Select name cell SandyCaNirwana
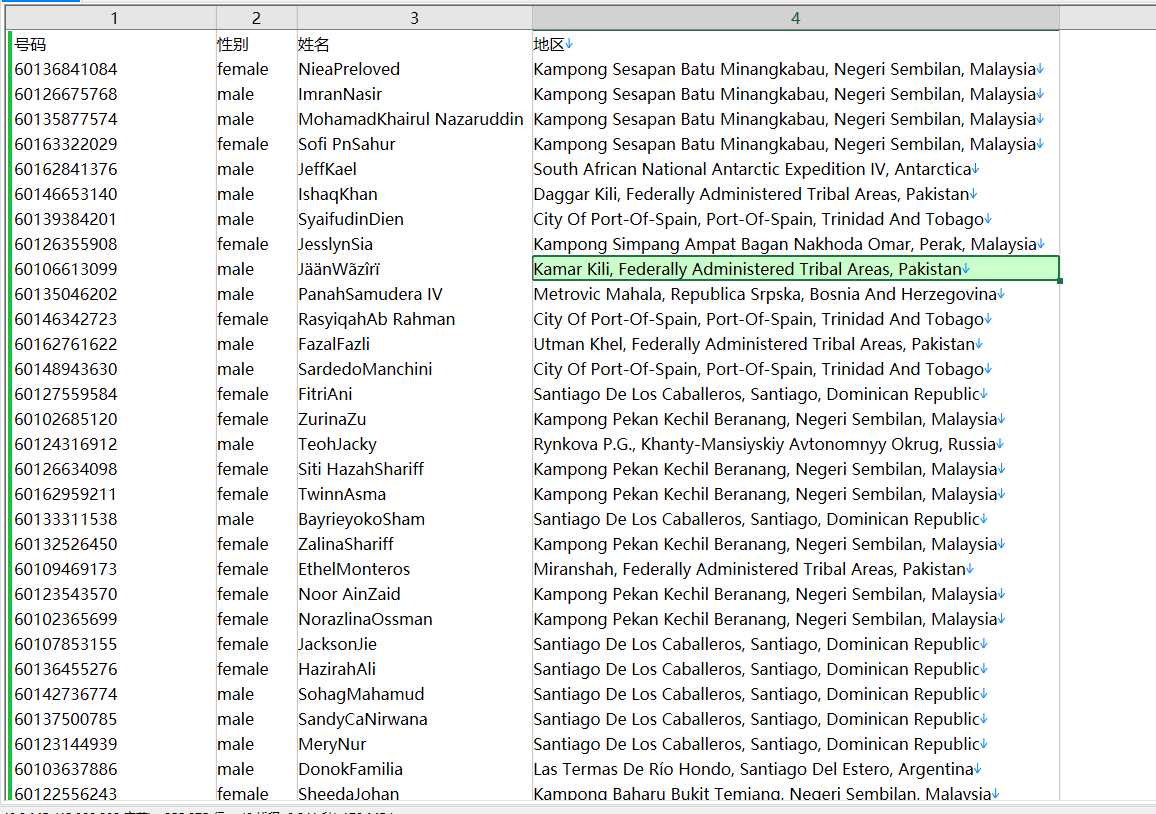The width and height of the screenshot is (1156, 814). 414,720
